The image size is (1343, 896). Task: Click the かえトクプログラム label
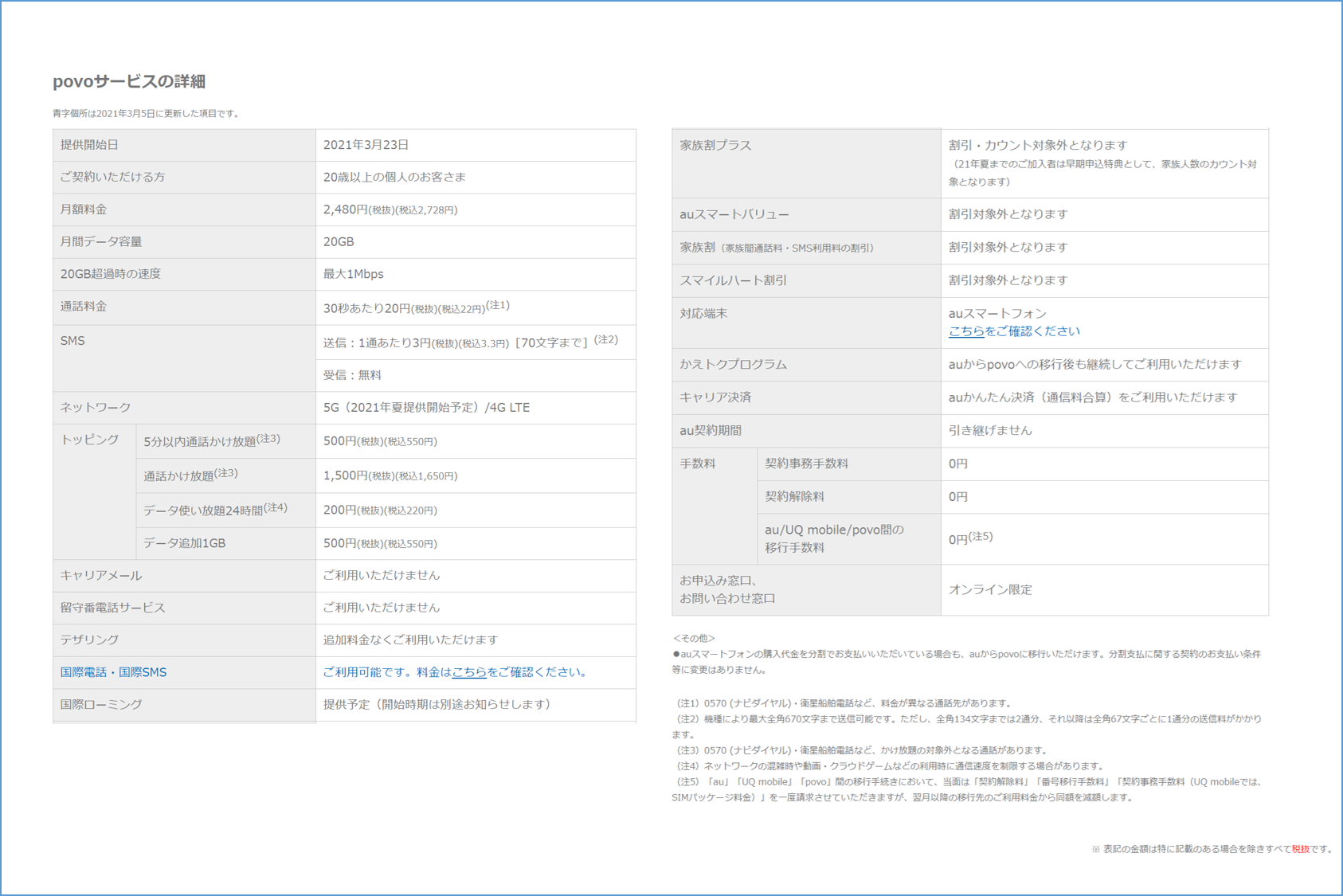pyautogui.click(x=733, y=364)
